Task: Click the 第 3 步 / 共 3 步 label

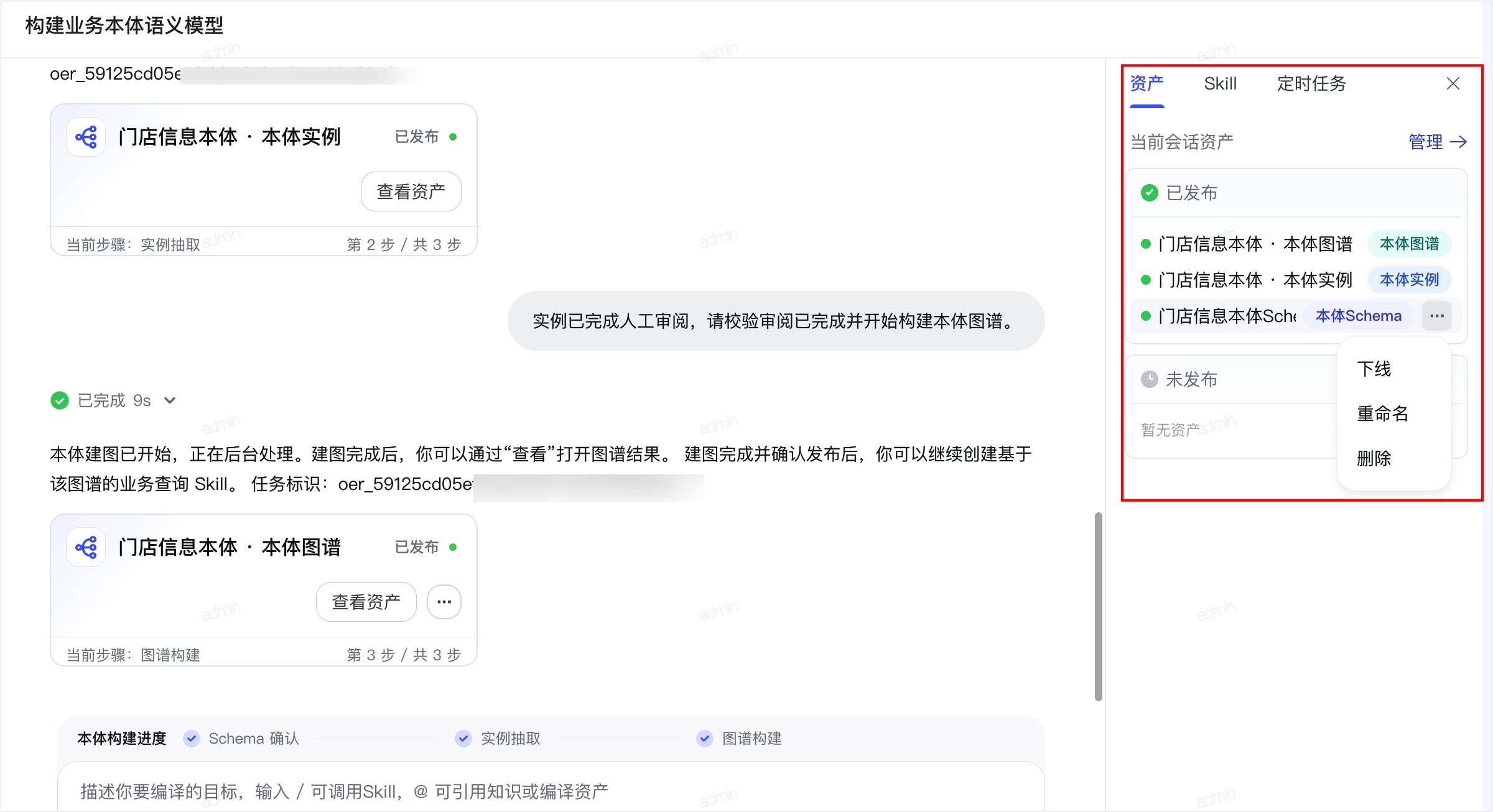Action: 404,655
